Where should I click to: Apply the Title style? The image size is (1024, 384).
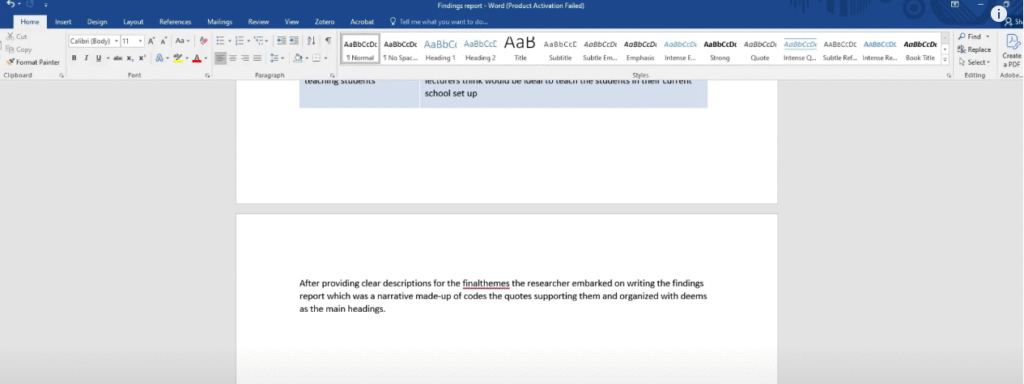pyautogui.click(x=520, y=49)
